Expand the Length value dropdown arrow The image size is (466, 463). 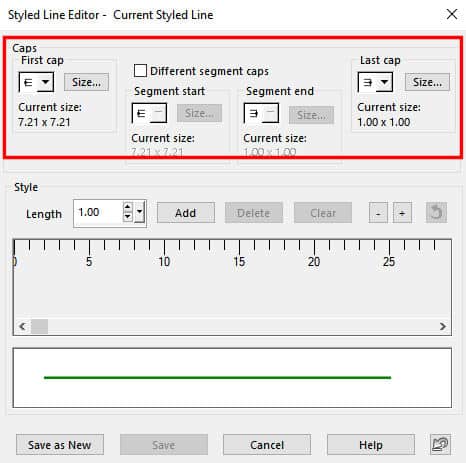(140, 211)
